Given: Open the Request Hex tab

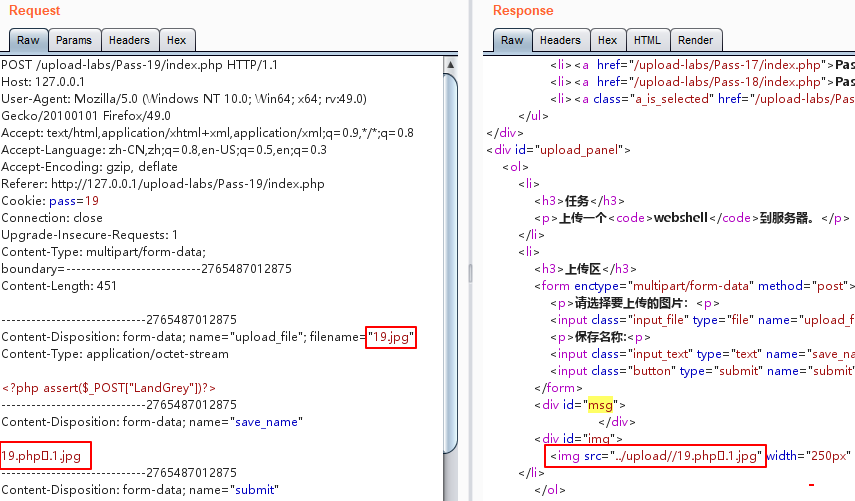Looking at the screenshot, I should (177, 40).
